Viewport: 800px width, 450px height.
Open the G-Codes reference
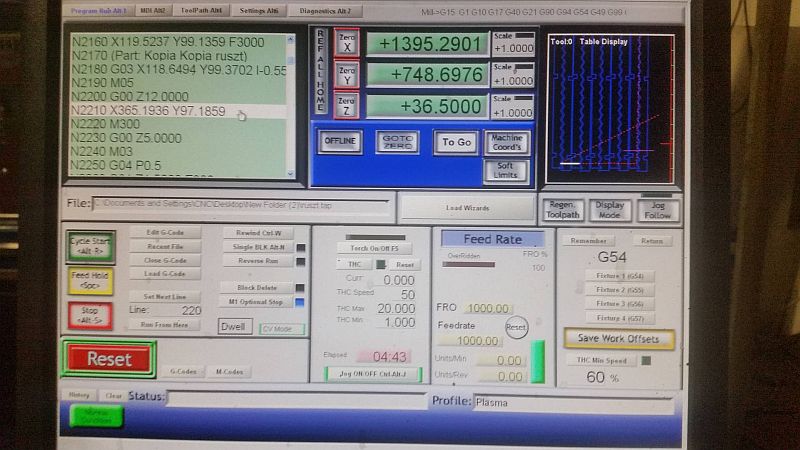pos(183,371)
